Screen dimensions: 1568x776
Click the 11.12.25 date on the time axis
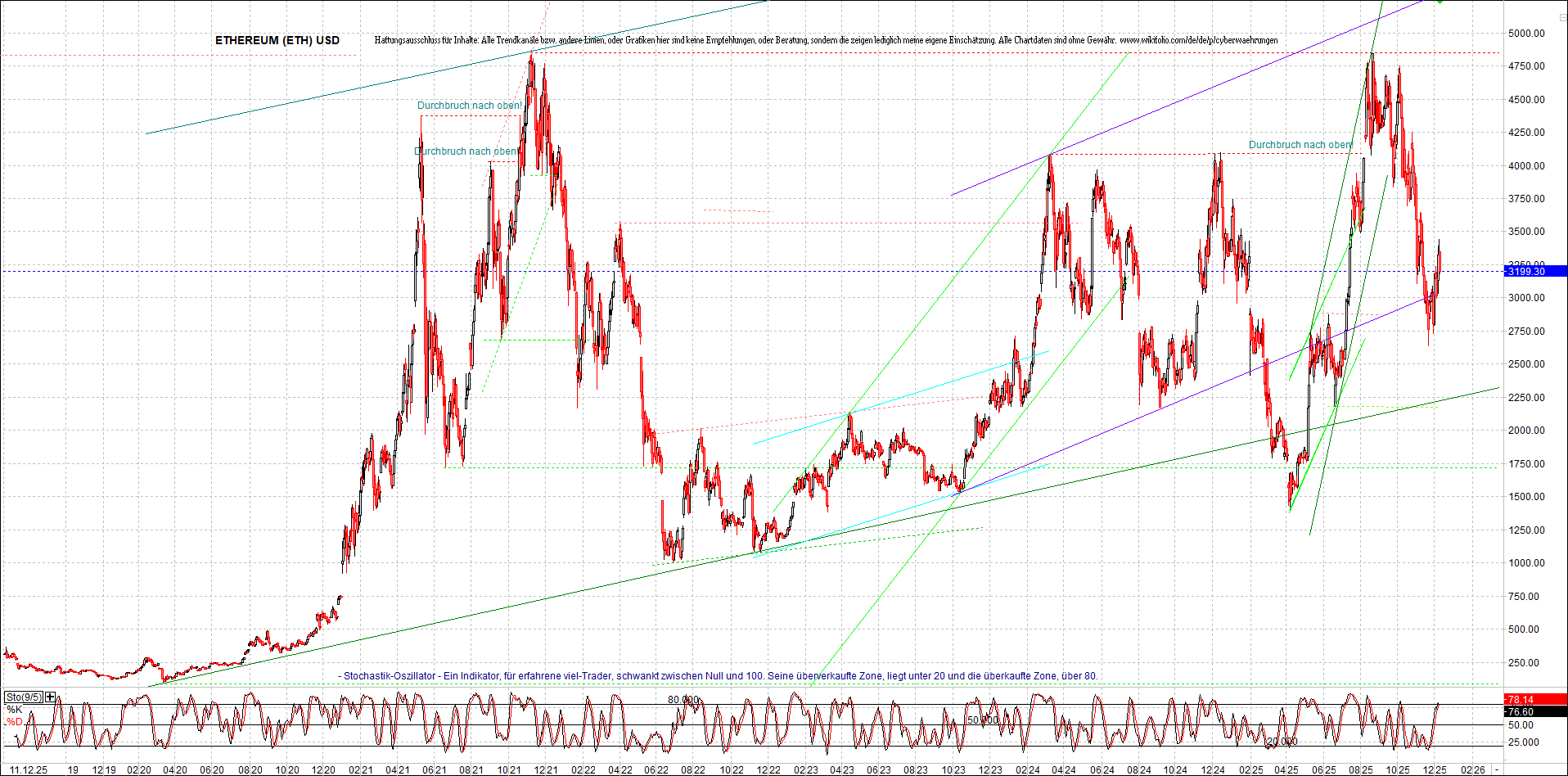pos(28,770)
